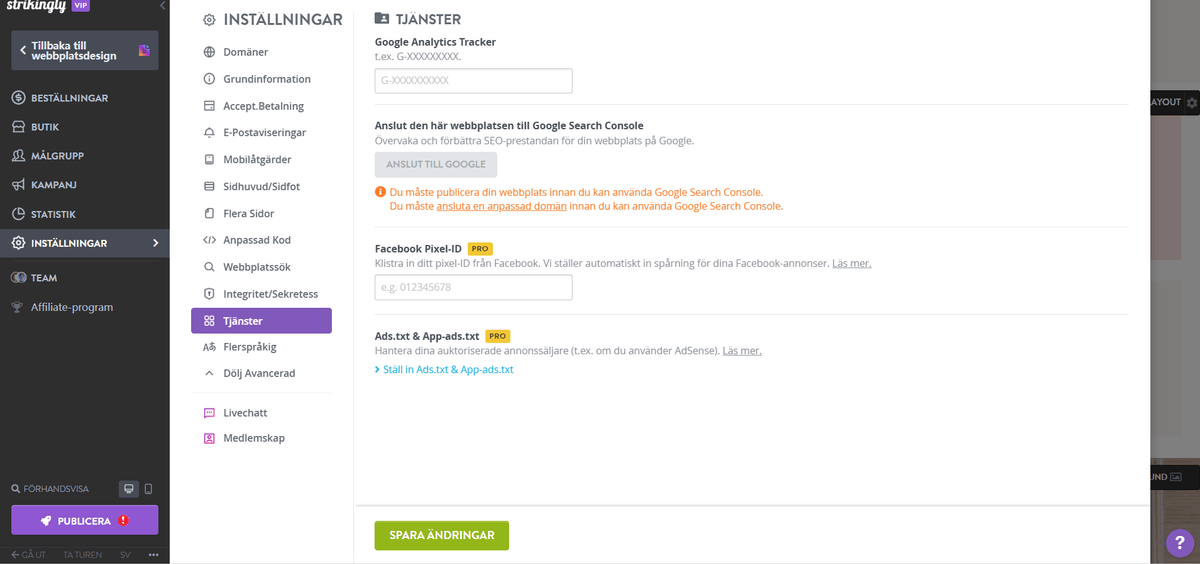Image resolution: width=1200 pixels, height=564 pixels.
Task: Open the three-dots more menu
Action: (x=154, y=554)
